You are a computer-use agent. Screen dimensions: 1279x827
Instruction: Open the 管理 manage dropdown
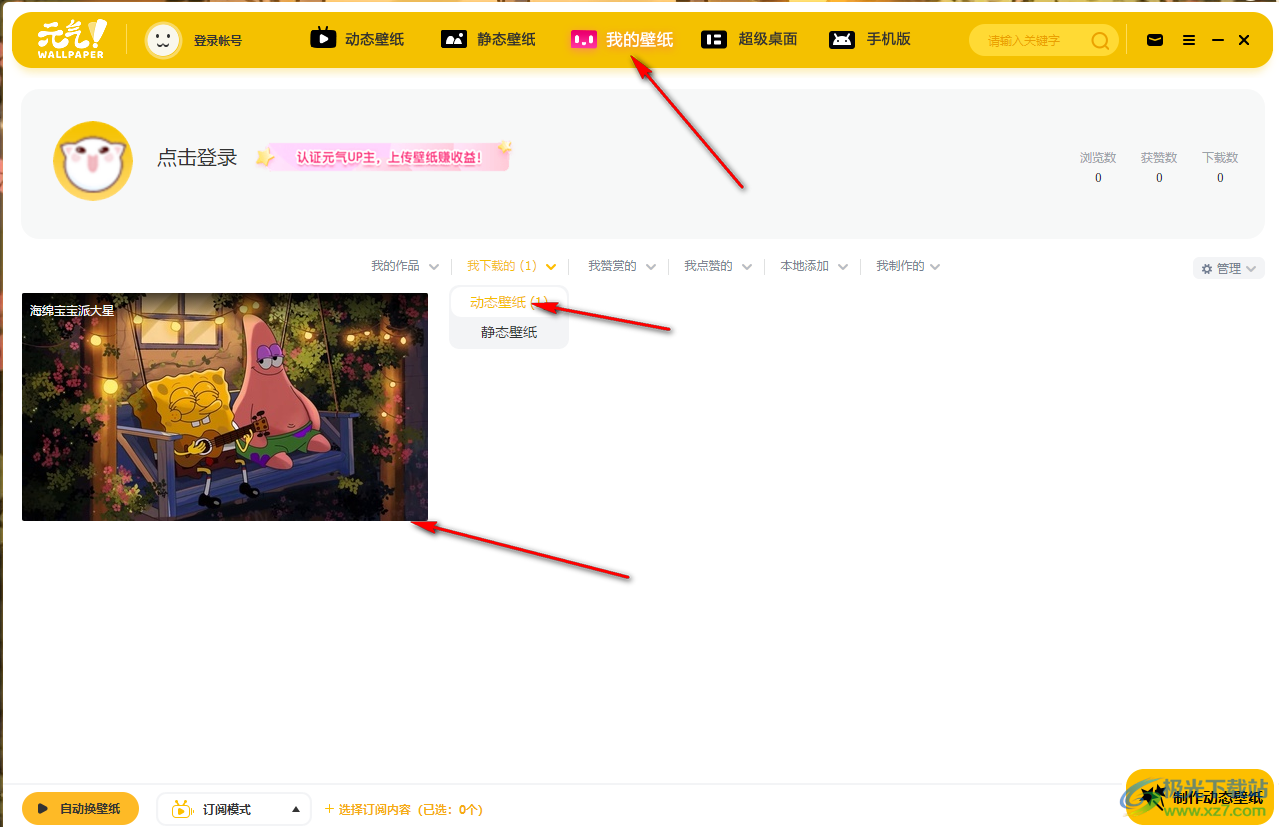[x=1229, y=268]
